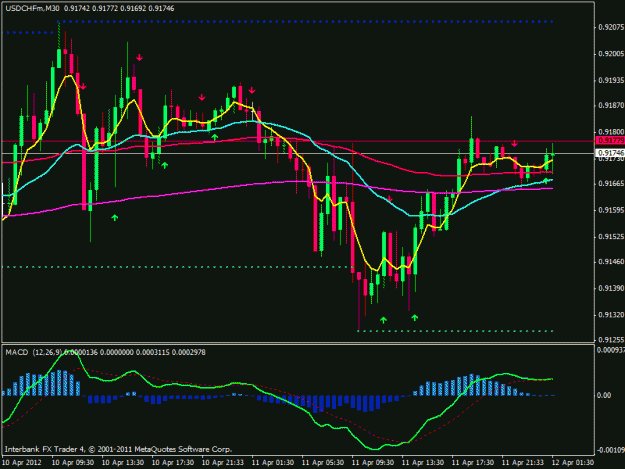Click the 0.91595 price axis label
The height and width of the screenshot is (469, 625).
(611, 210)
